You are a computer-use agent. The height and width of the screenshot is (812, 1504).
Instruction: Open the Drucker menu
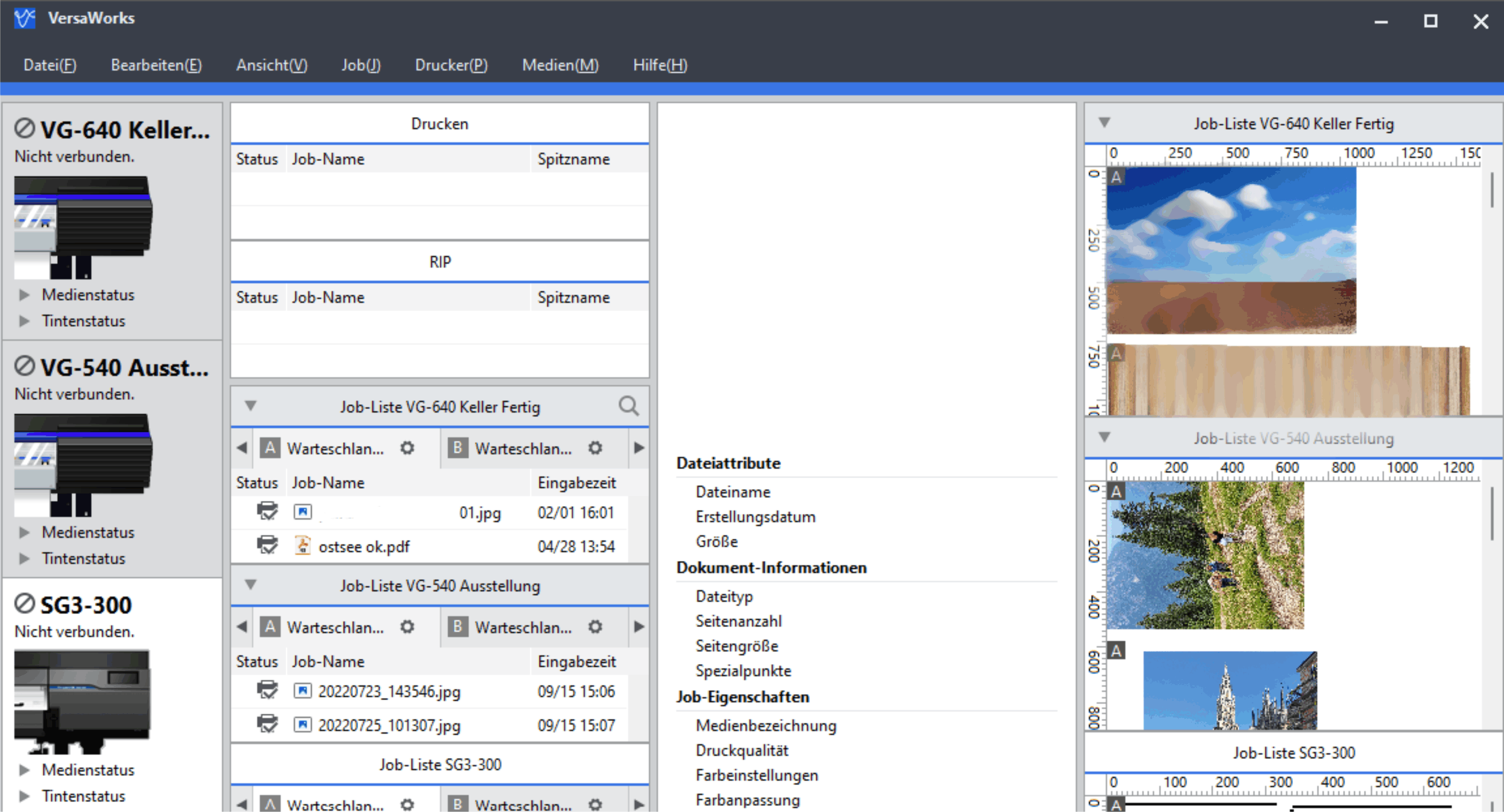[451, 65]
